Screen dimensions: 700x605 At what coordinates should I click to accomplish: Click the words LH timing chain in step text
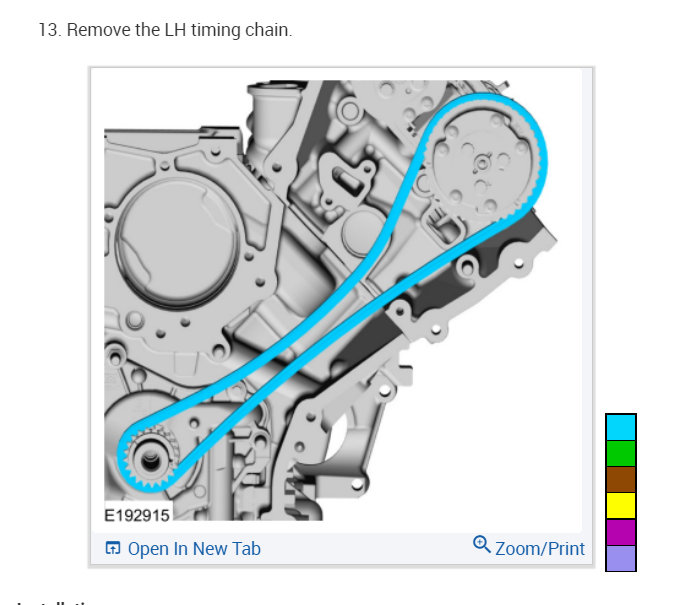pos(228,30)
